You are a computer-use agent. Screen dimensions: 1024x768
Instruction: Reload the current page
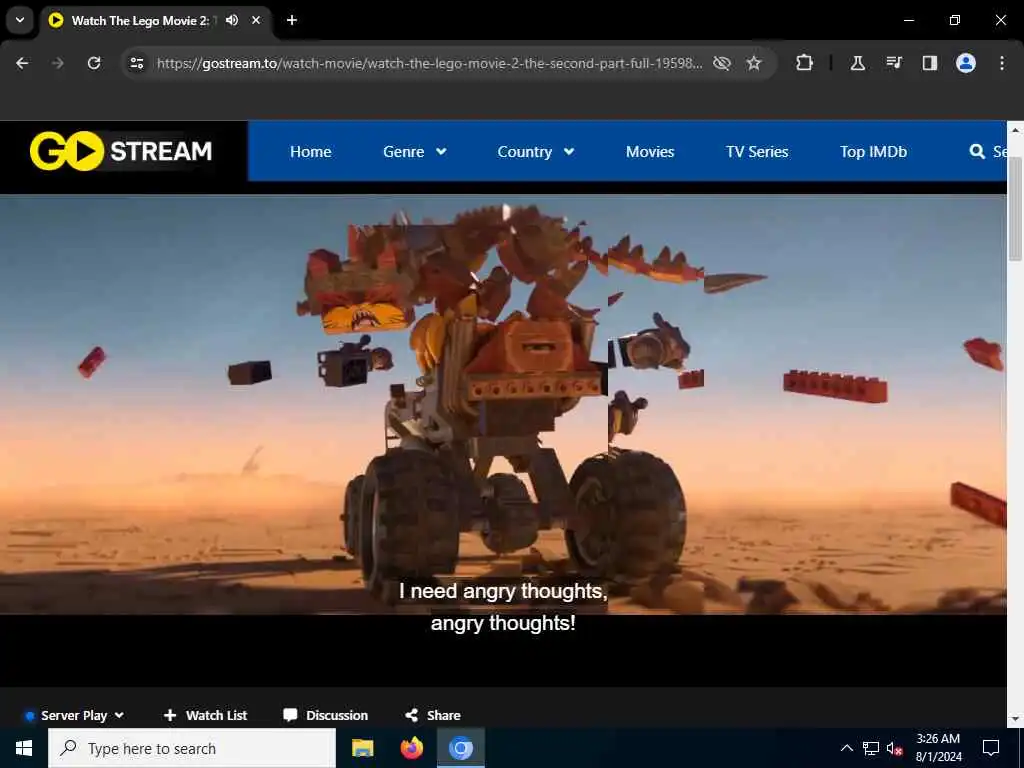click(94, 63)
